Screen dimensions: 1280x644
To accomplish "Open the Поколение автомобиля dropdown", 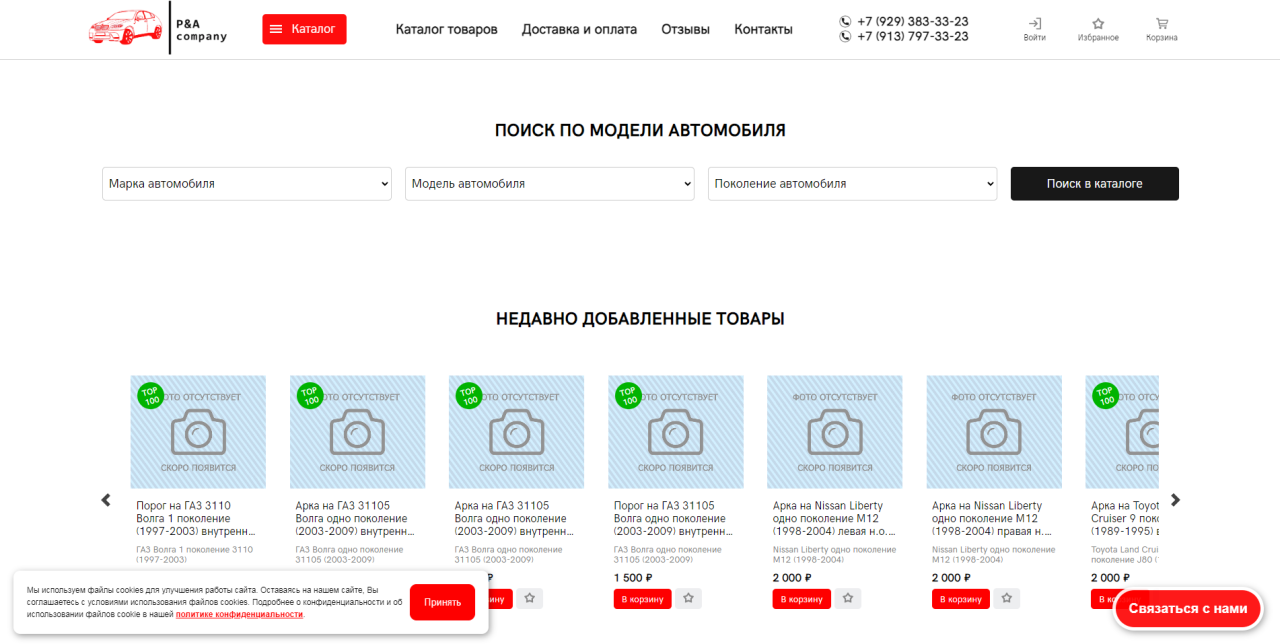I will click(853, 184).
